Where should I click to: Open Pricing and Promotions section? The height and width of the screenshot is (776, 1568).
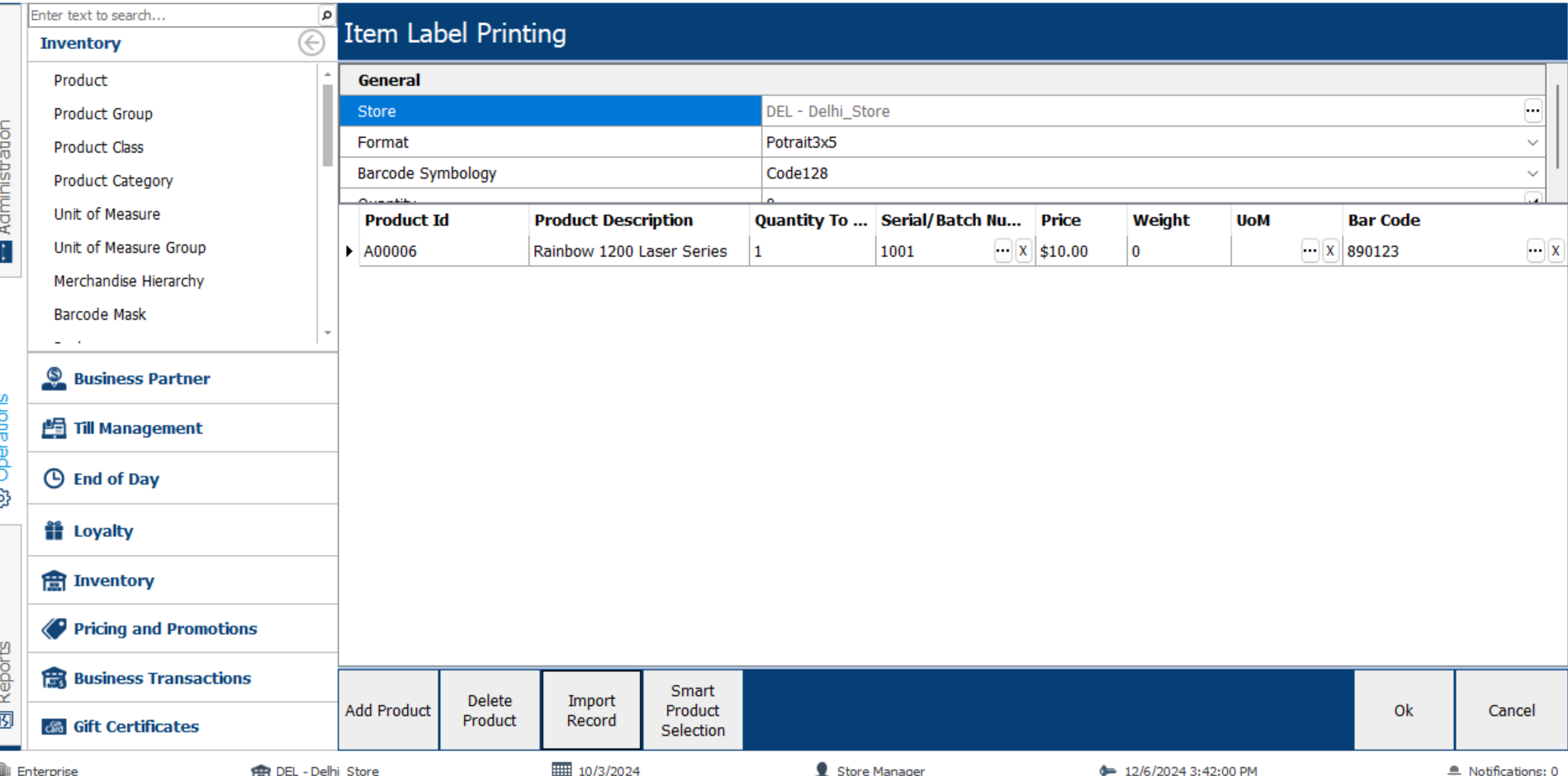(x=183, y=629)
